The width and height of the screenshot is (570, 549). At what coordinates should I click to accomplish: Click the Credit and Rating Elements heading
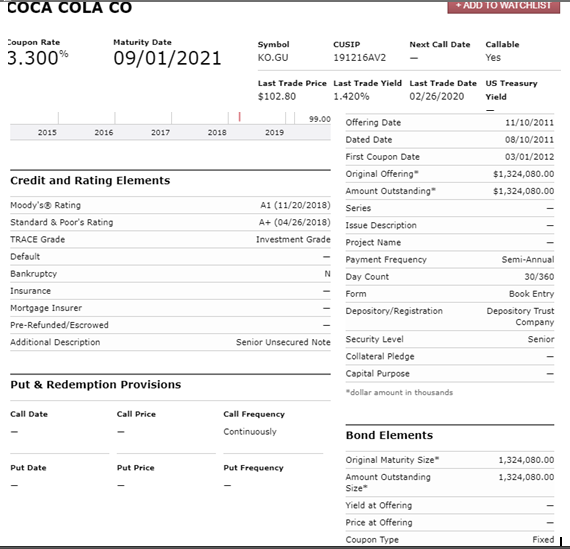coord(90,180)
